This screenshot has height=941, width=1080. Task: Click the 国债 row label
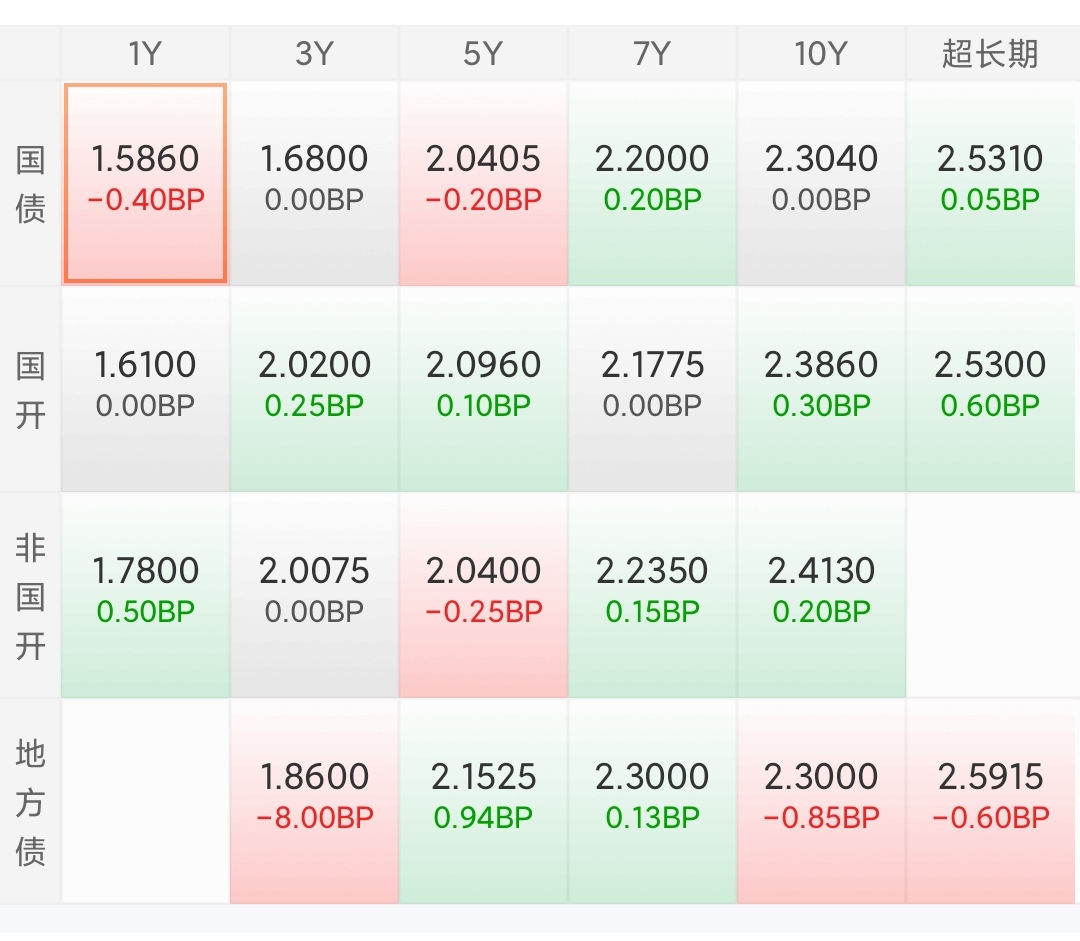(x=31, y=184)
